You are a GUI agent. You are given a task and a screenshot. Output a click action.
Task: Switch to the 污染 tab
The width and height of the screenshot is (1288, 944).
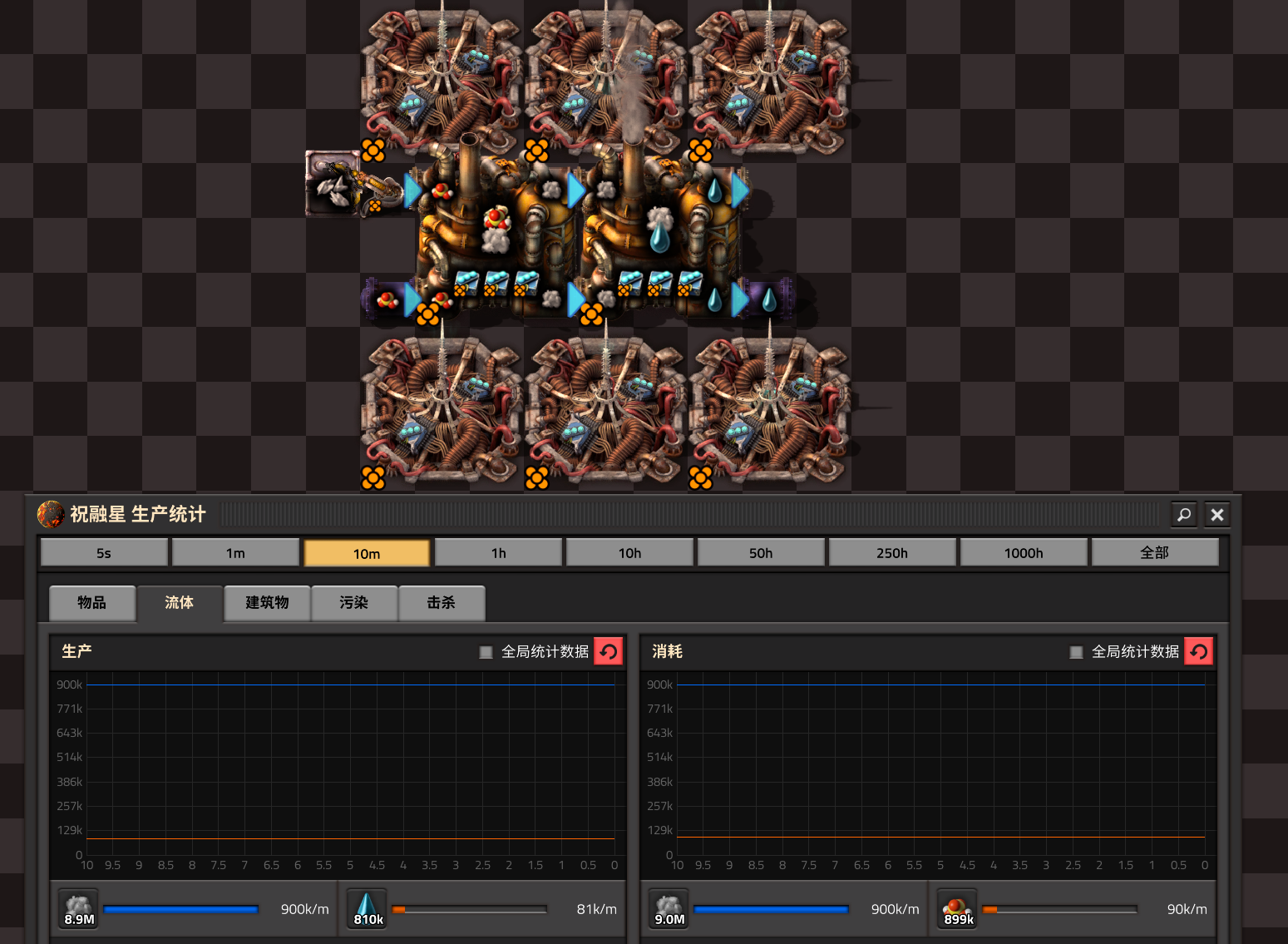[x=354, y=603]
